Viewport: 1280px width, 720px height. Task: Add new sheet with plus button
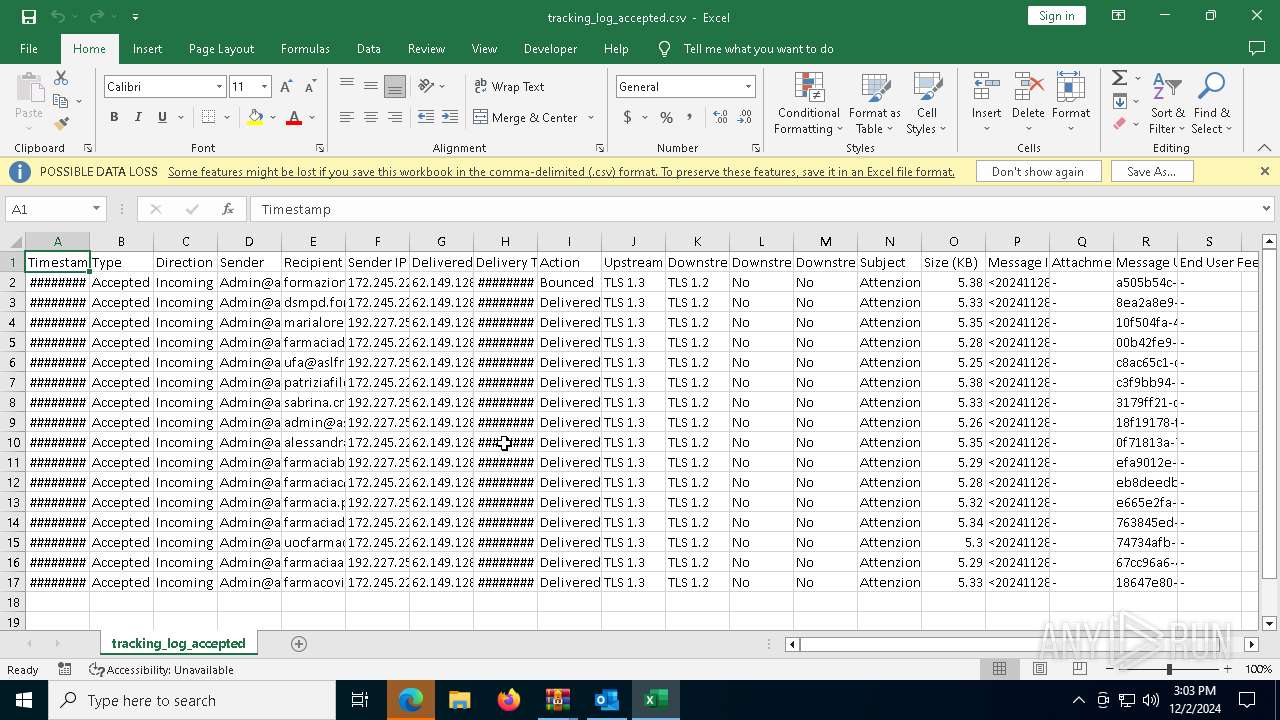point(298,644)
